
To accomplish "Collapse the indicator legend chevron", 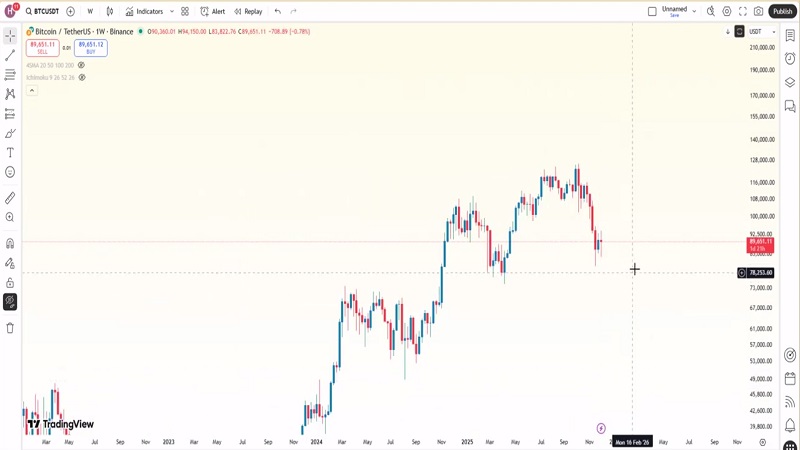I will [x=32, y=90].
